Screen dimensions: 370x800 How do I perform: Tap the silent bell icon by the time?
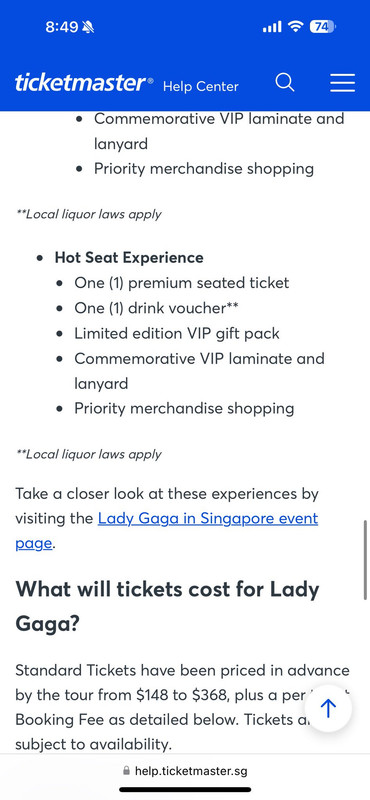pyautogui.click(x=88, y=27)
